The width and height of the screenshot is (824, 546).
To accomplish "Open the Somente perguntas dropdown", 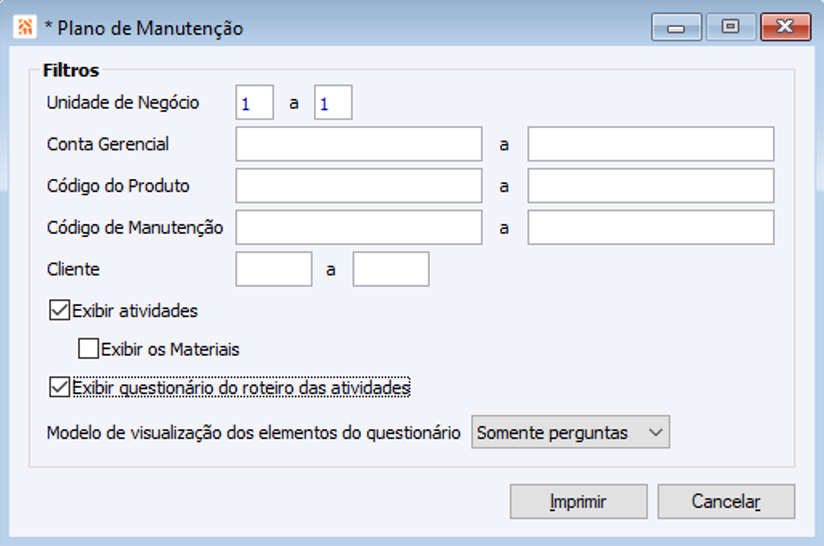I will (570, 433).
